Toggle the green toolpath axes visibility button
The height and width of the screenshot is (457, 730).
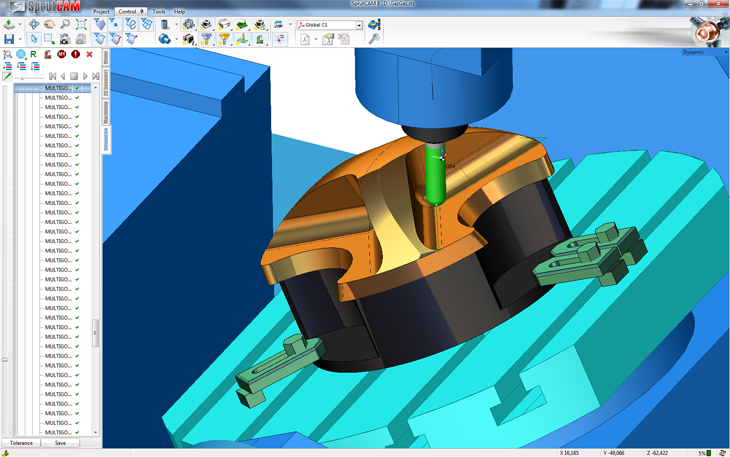click(x=242, y=39)
